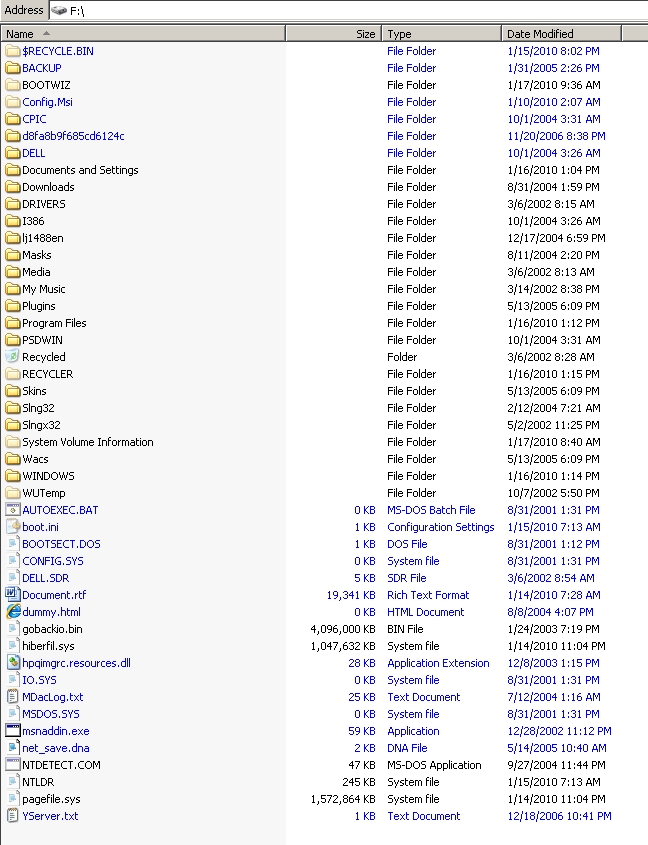The image size is (648, 845).
Task: Sort files by Name column header
Action: point(142,34)
